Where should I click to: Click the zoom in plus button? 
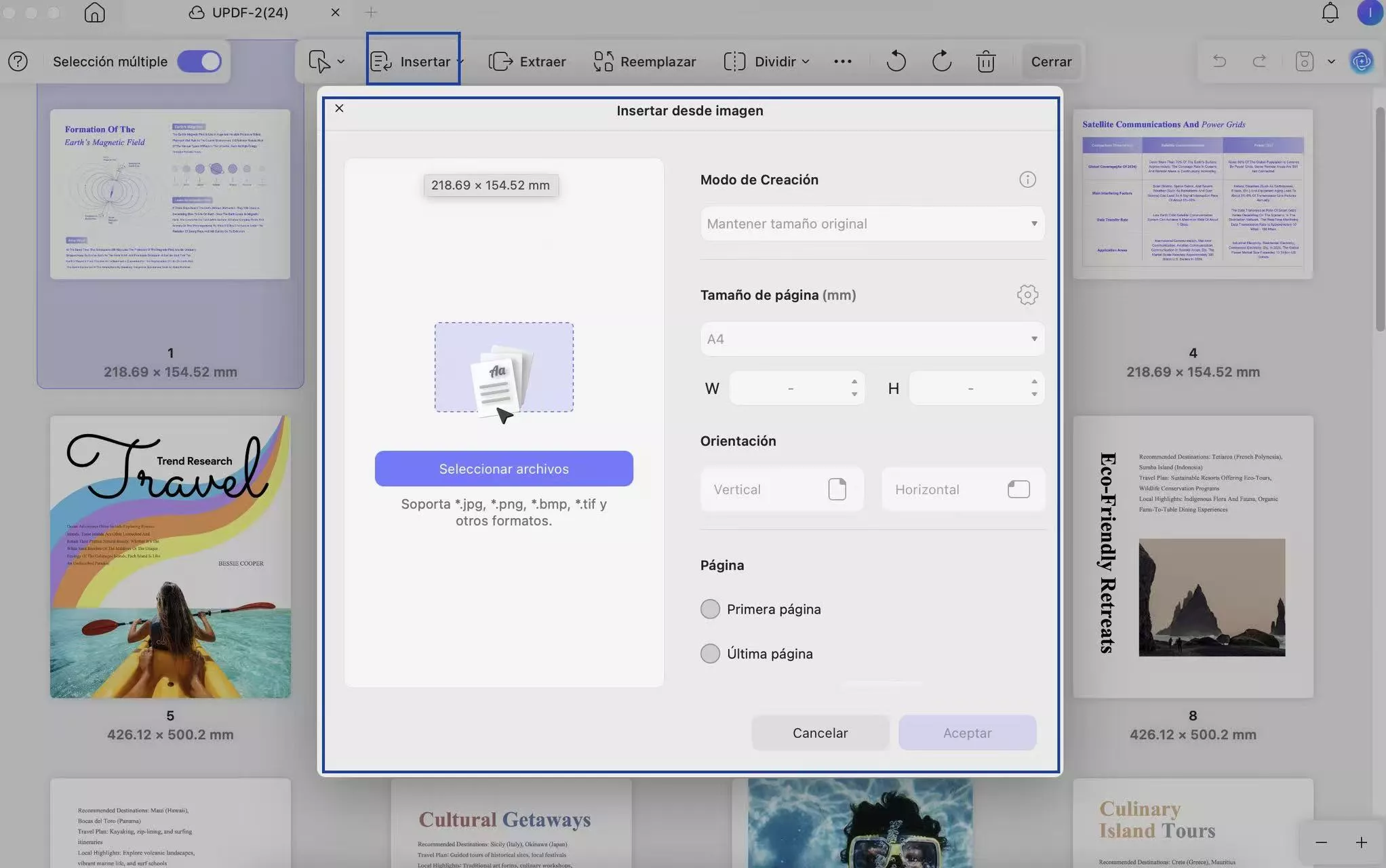coord(1361,842)
